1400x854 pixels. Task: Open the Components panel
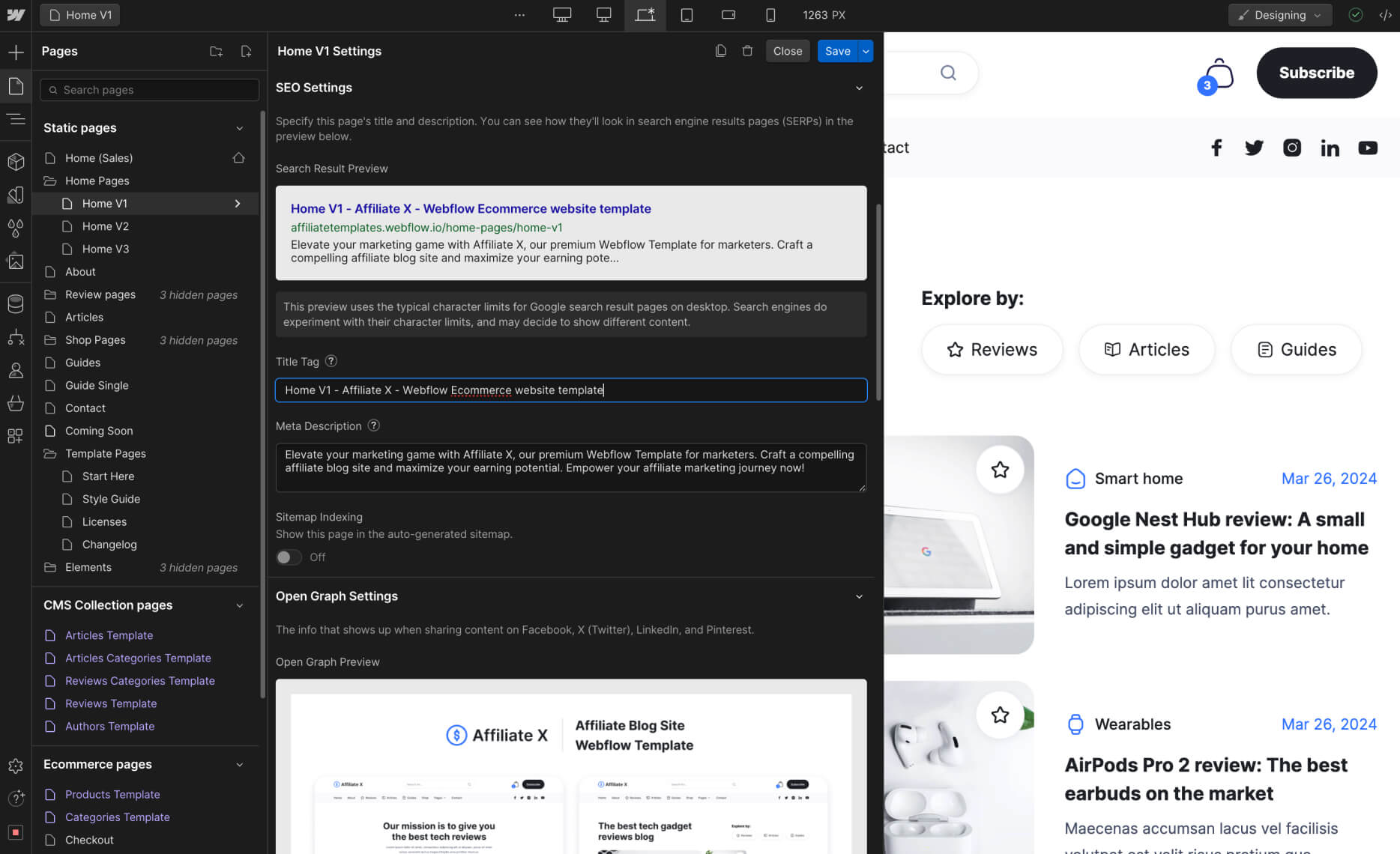tap(16, 161)
